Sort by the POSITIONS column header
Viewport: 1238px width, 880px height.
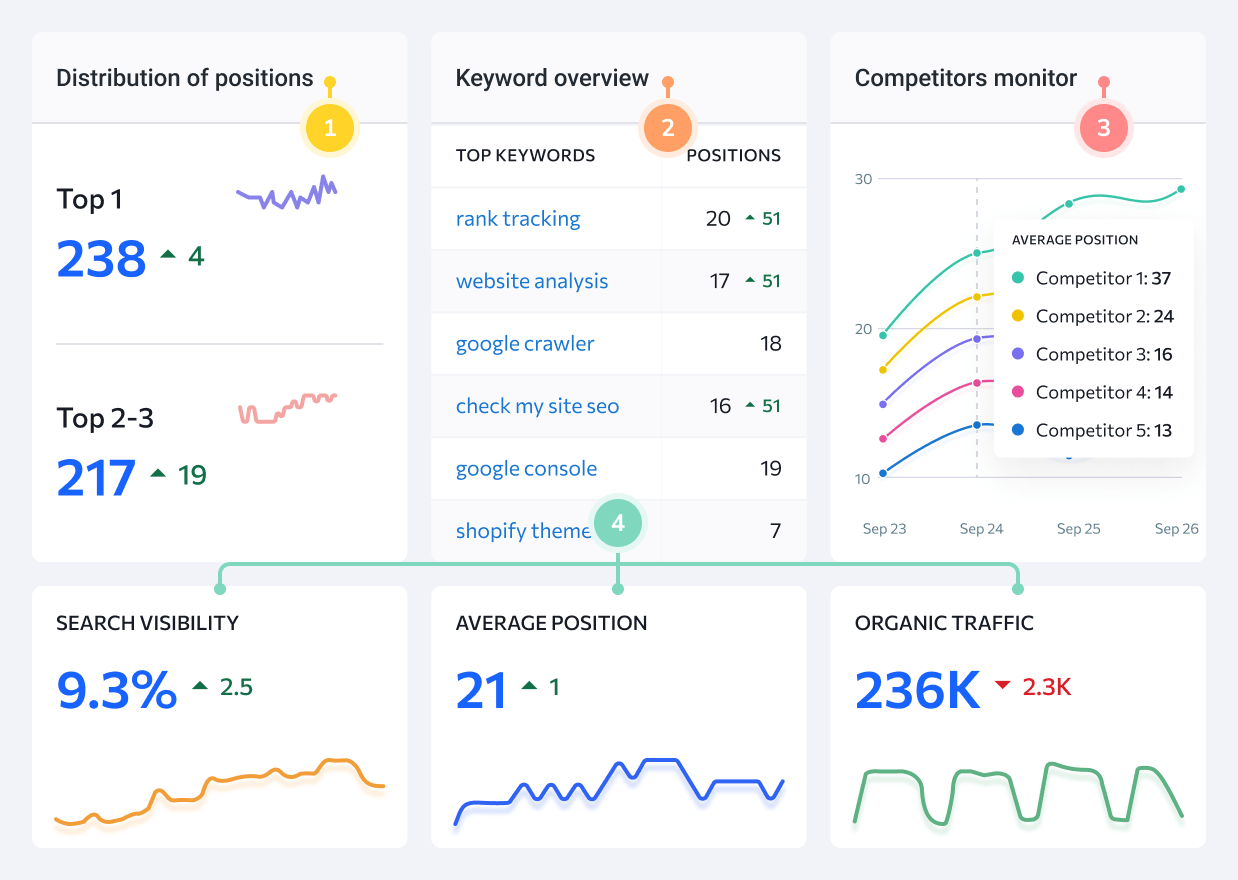(733, 155)
